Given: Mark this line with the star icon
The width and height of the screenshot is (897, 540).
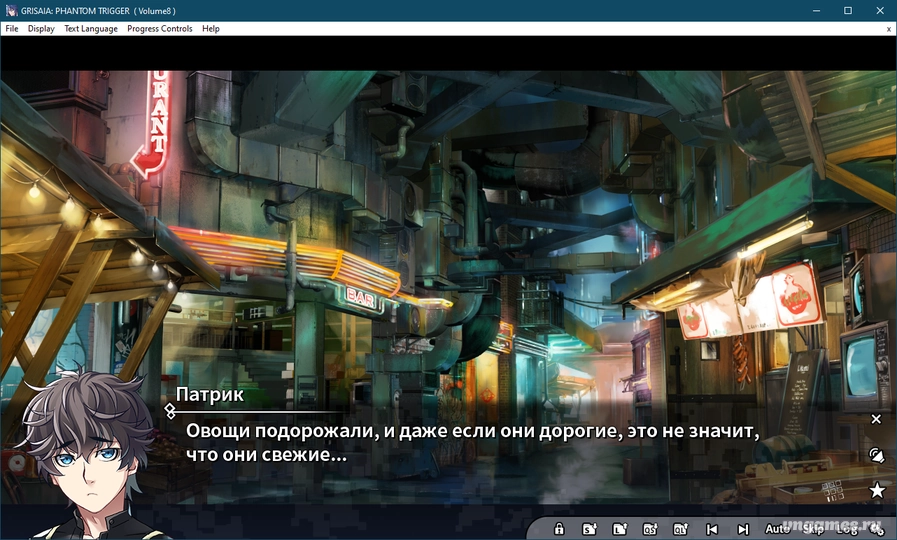Looking at the screenshot, I should tap(876, 490).
